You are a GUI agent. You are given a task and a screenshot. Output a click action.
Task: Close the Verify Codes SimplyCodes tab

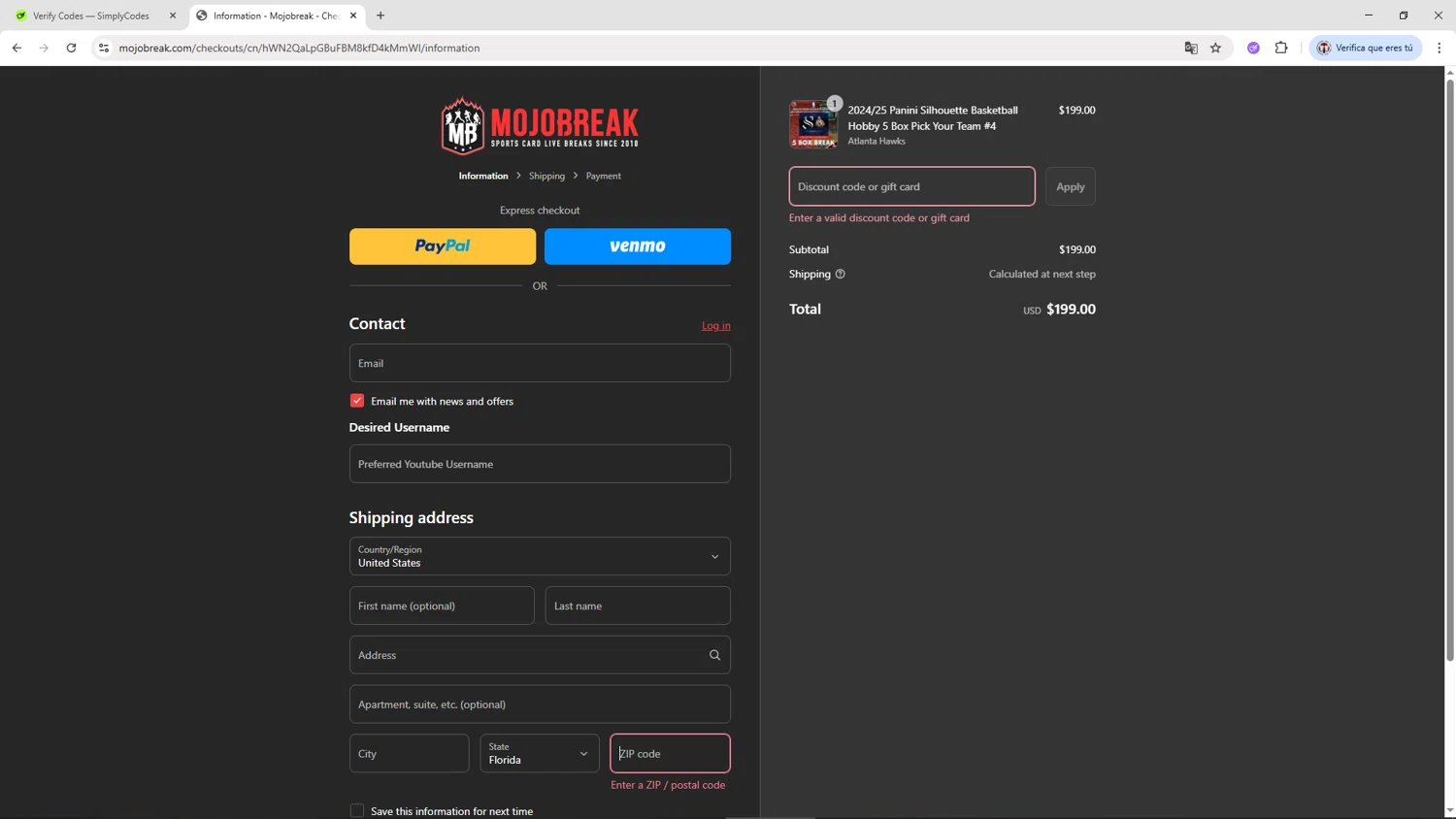tap(173, 16)
